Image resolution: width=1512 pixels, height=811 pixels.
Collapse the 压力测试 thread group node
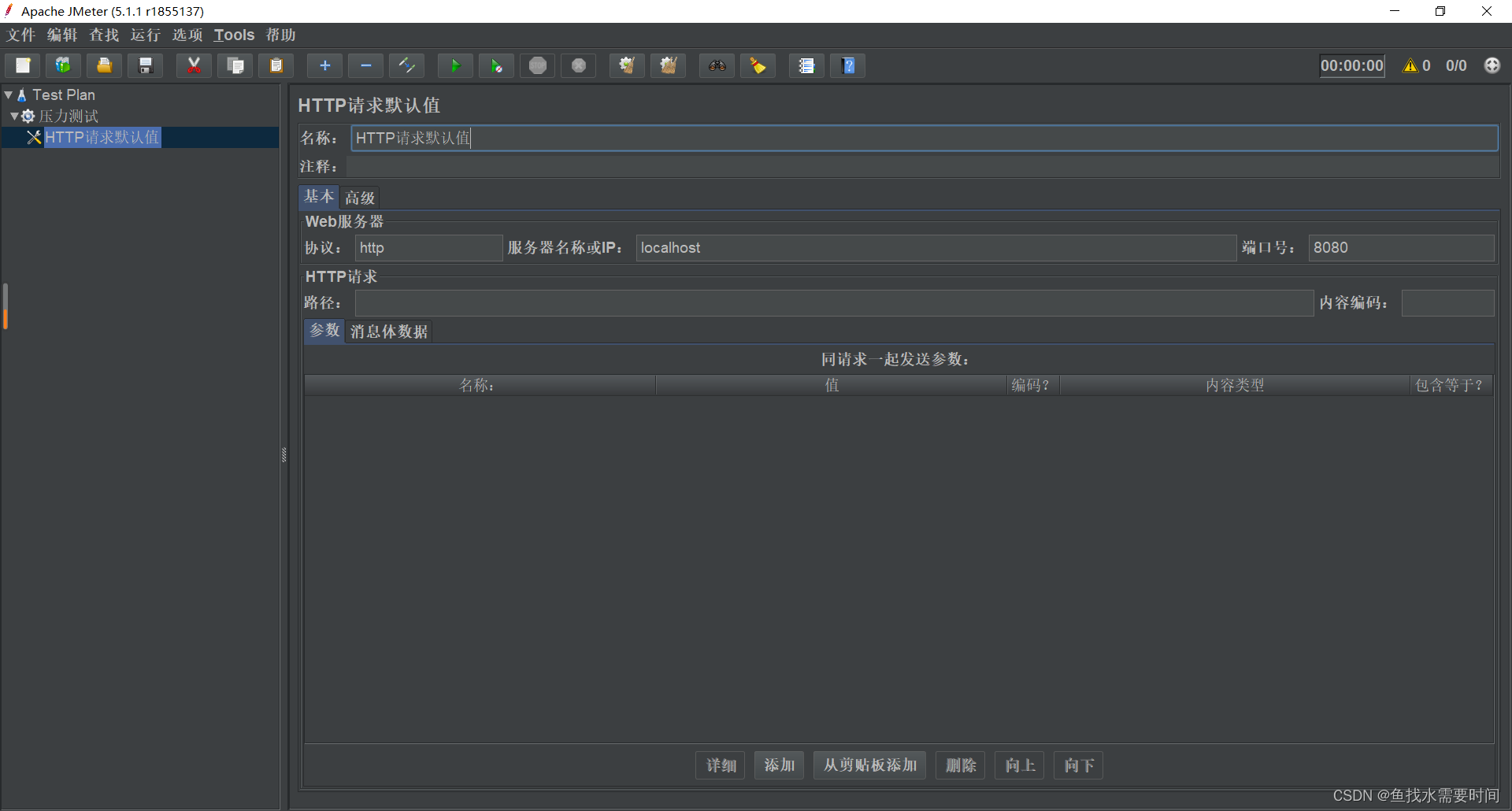point(14,116)
